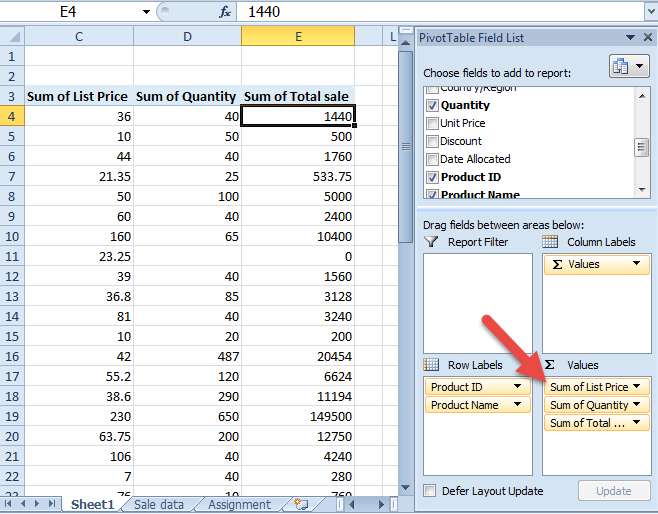
Task: Close the PivotTable Field List pane
Action: [646, 38]
